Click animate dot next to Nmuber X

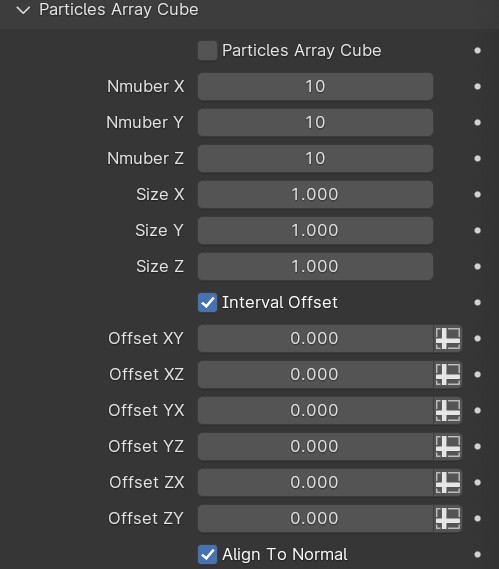coord(478,86)
